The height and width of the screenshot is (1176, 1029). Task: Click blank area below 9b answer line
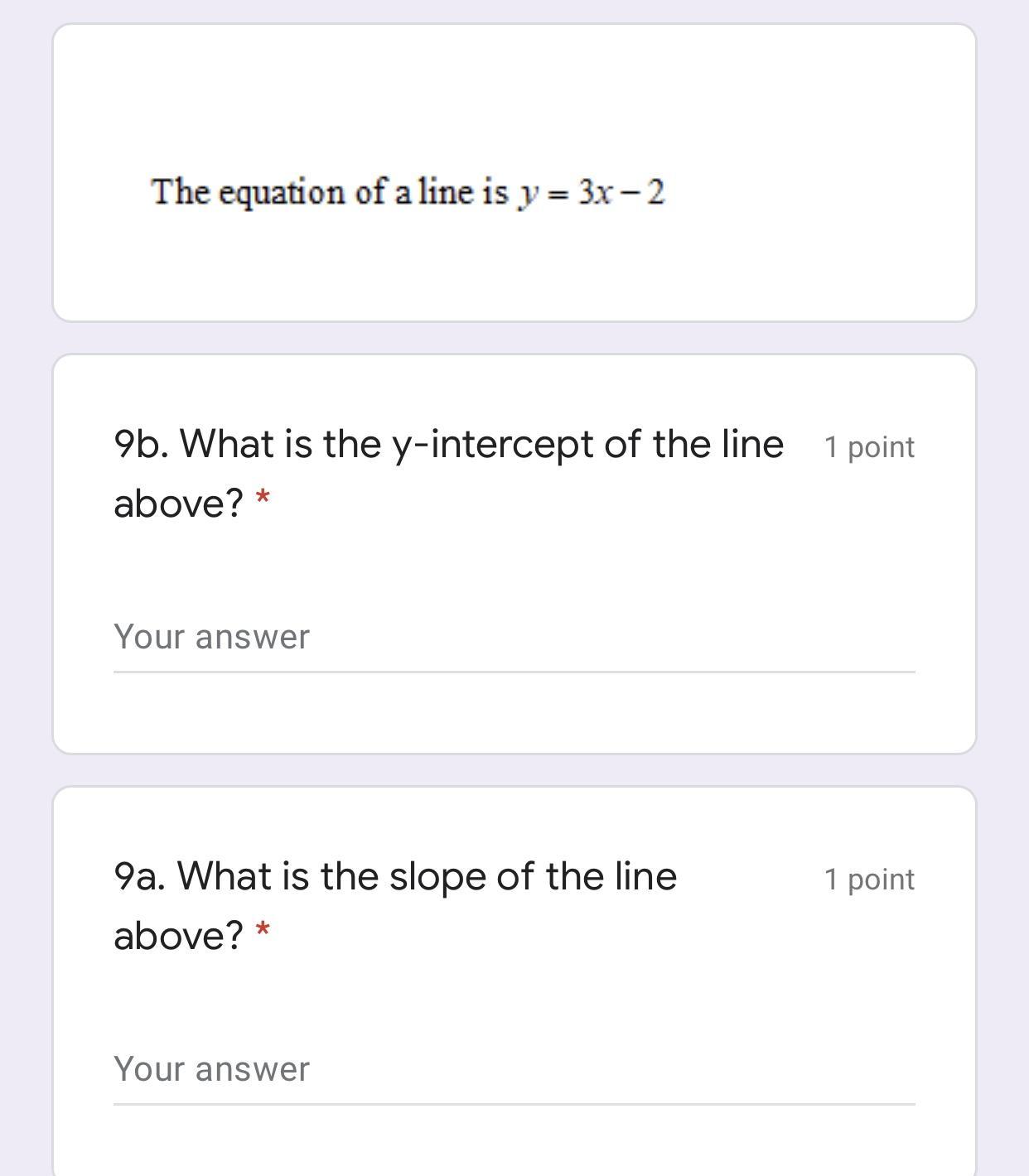[514, 714]
